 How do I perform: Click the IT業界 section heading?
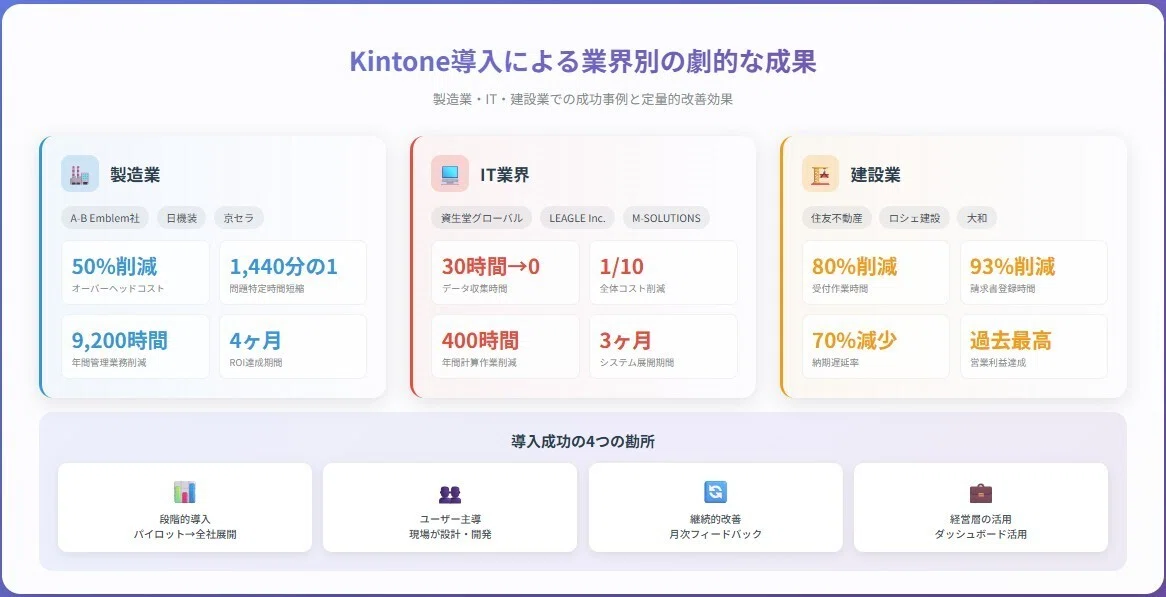(x=505, y=175)
